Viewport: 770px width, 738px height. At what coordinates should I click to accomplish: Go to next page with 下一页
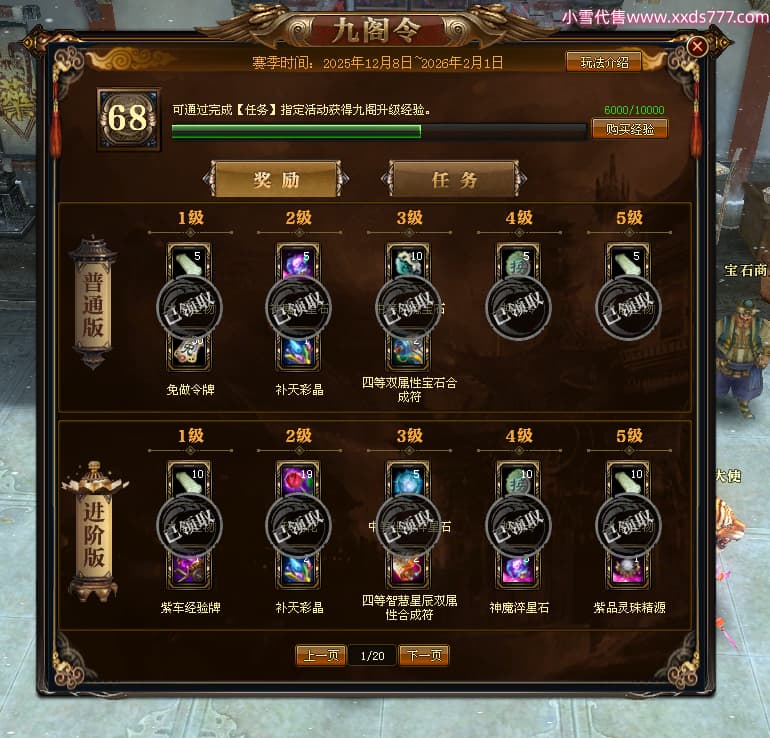424,655
